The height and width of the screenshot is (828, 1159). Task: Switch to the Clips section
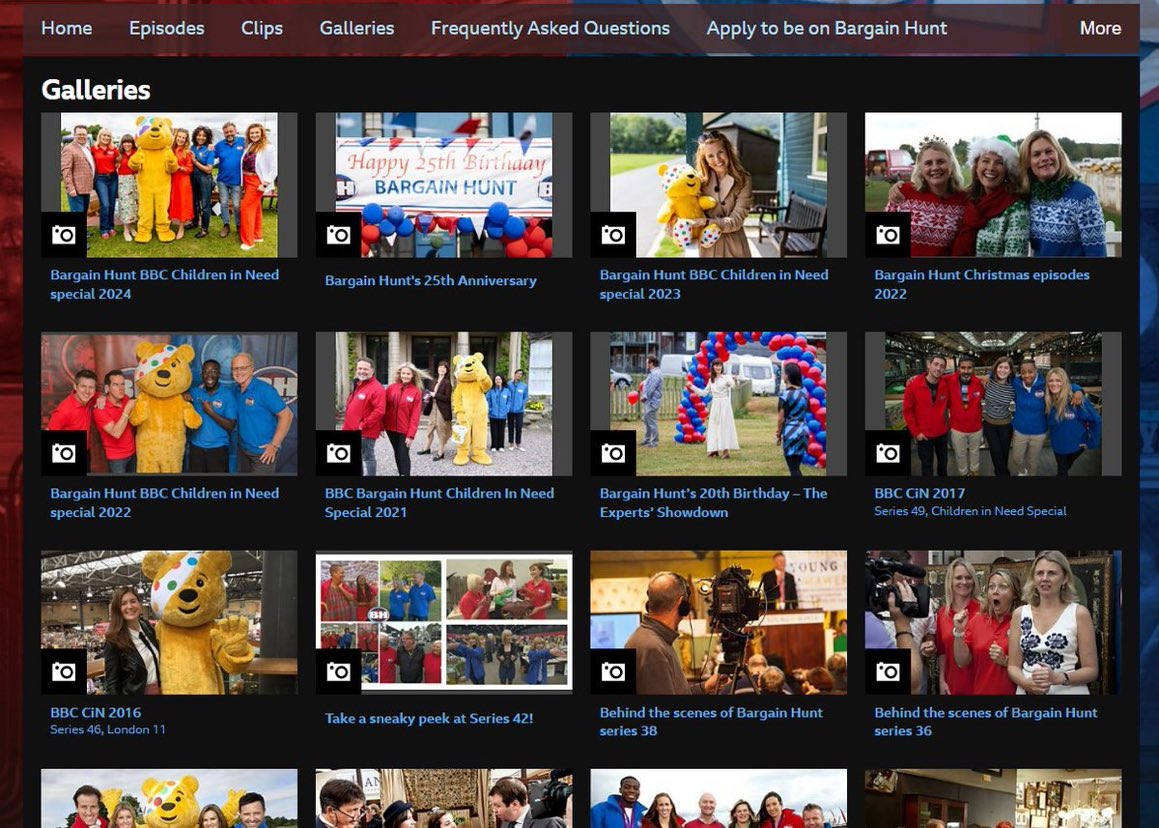262,28
